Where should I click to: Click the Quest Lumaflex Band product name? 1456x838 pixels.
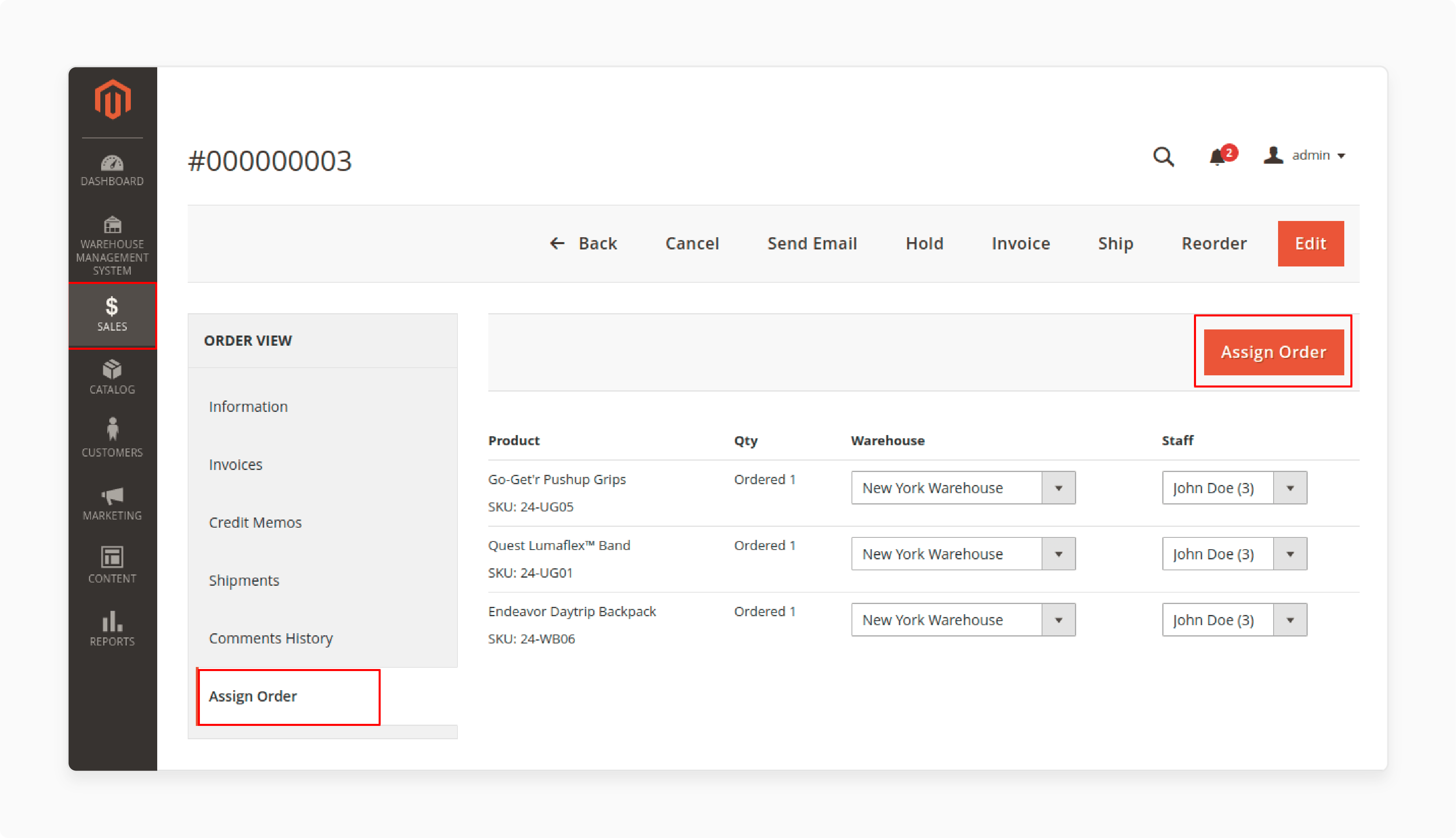(x=559, y=545)
